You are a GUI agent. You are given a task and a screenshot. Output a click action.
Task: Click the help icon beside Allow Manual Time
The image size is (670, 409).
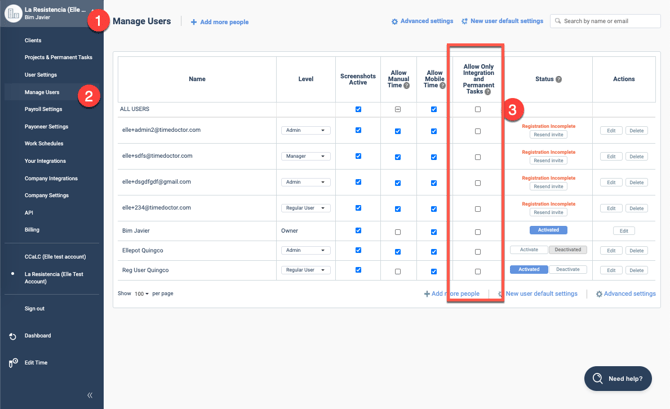[406, 86]
